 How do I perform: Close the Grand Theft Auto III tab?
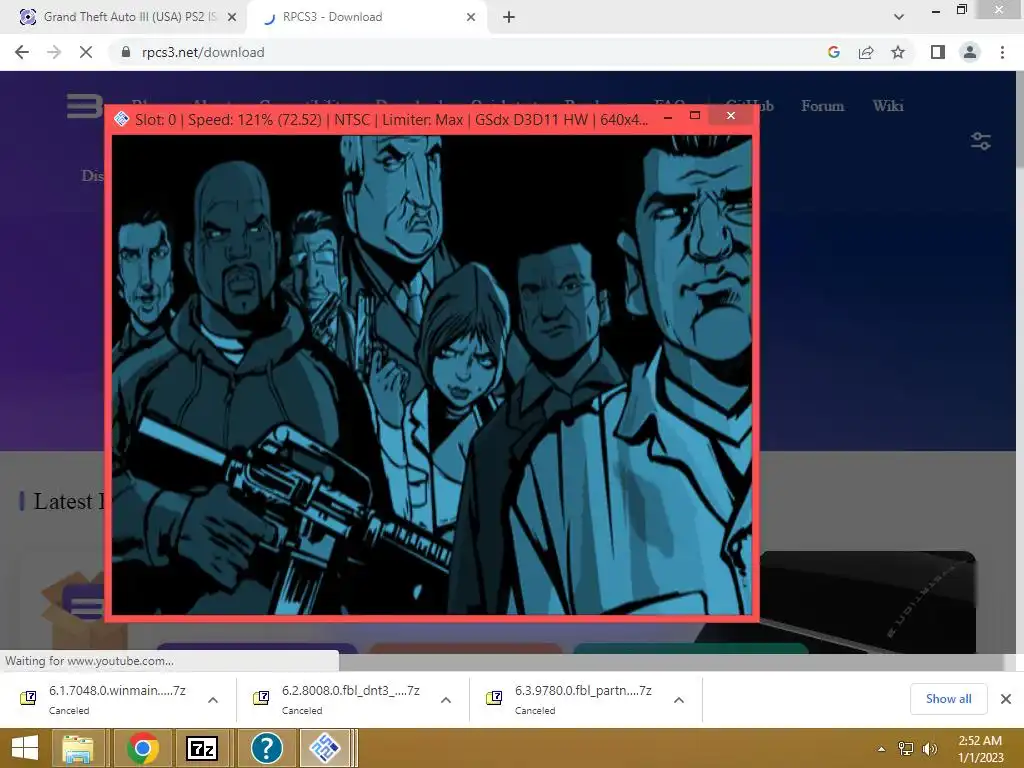click(231, 17)
